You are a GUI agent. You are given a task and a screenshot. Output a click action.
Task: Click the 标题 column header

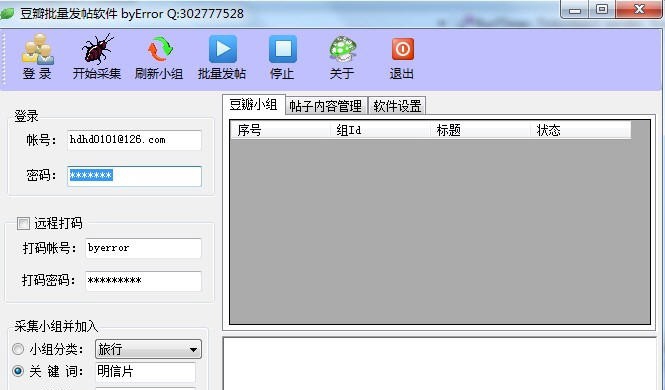pos(481,130)
